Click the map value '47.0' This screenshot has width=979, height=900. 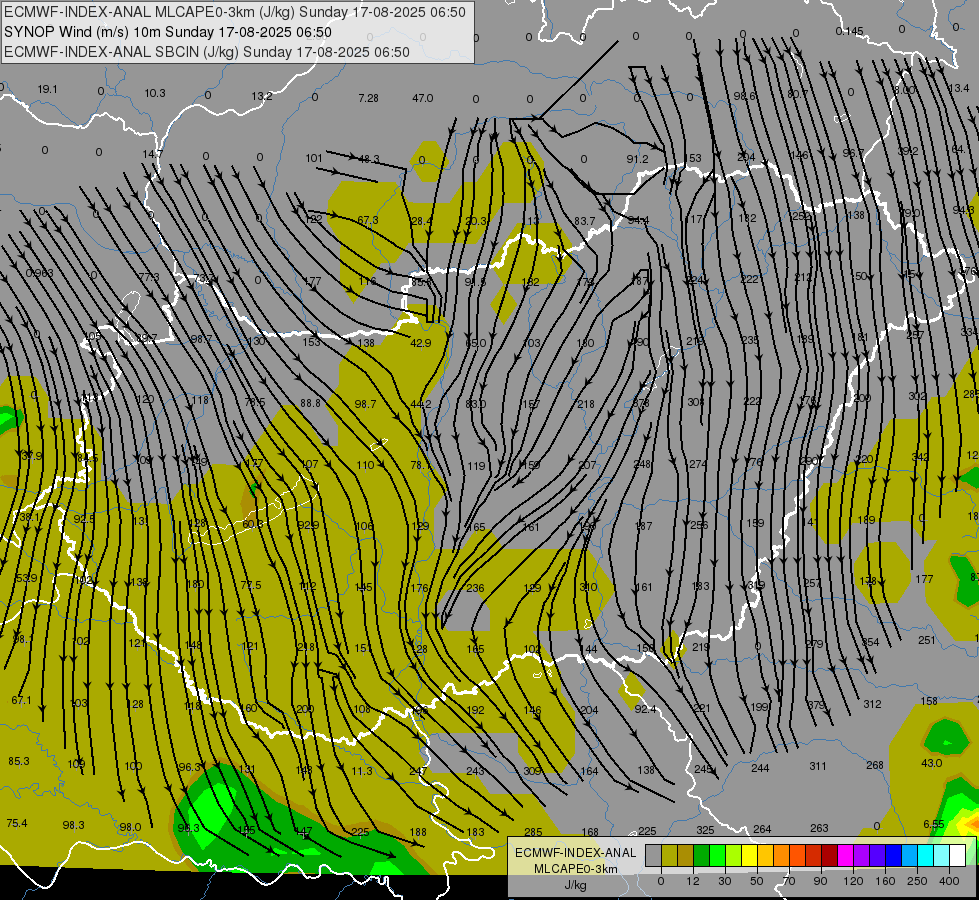[423, 98]
